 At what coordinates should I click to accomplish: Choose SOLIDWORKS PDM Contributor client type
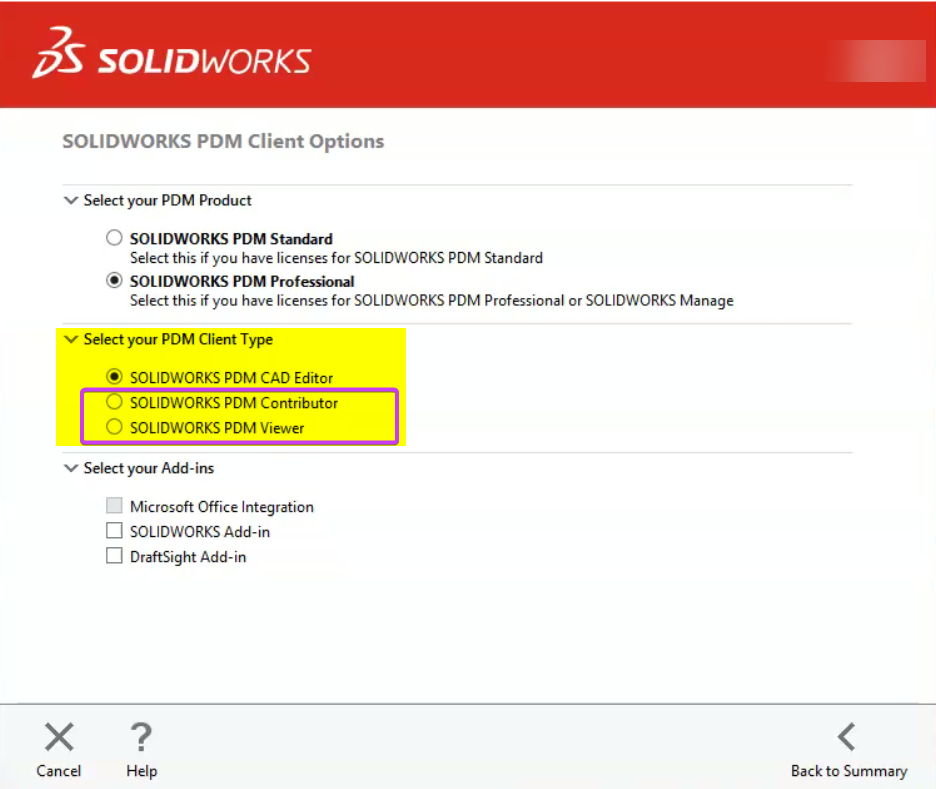click(114, 402)
